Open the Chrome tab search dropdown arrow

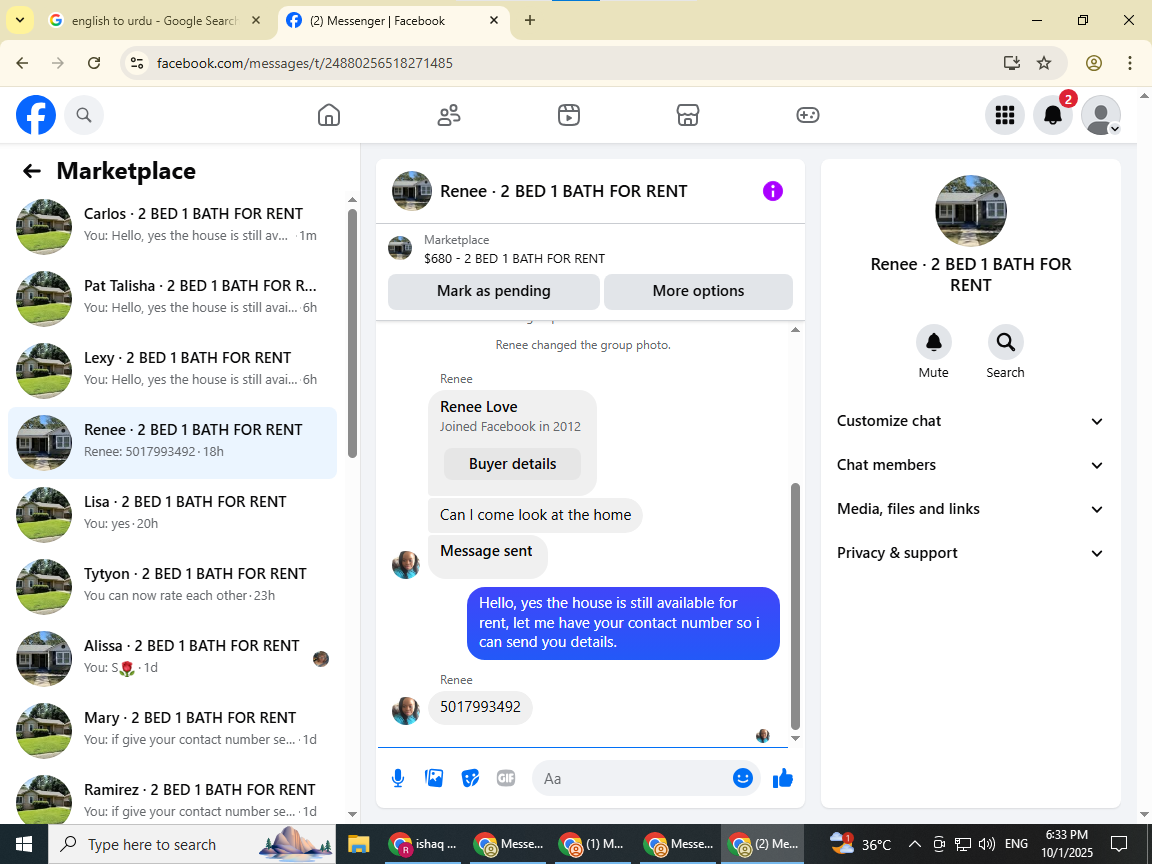(20, 21)
